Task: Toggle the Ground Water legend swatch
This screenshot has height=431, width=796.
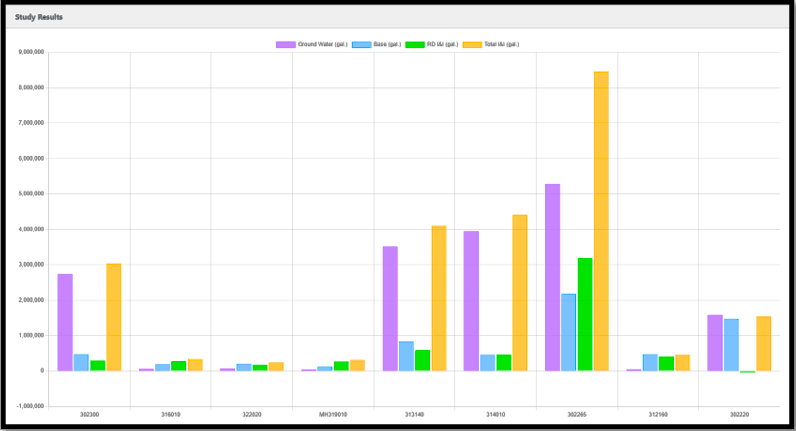Action: pyautogui.click(x=286, y=44)
